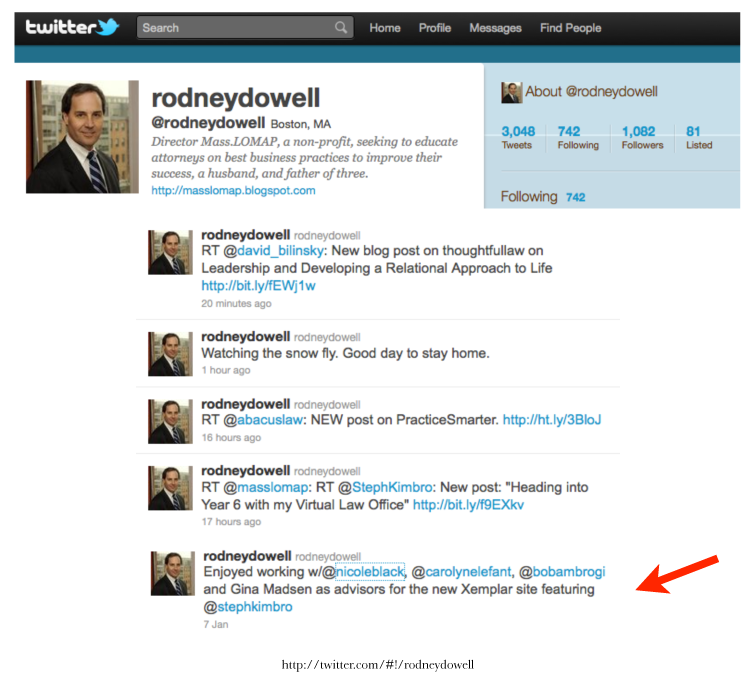
Task: Open the Find People menu item
Action: [x=570, y=28]
